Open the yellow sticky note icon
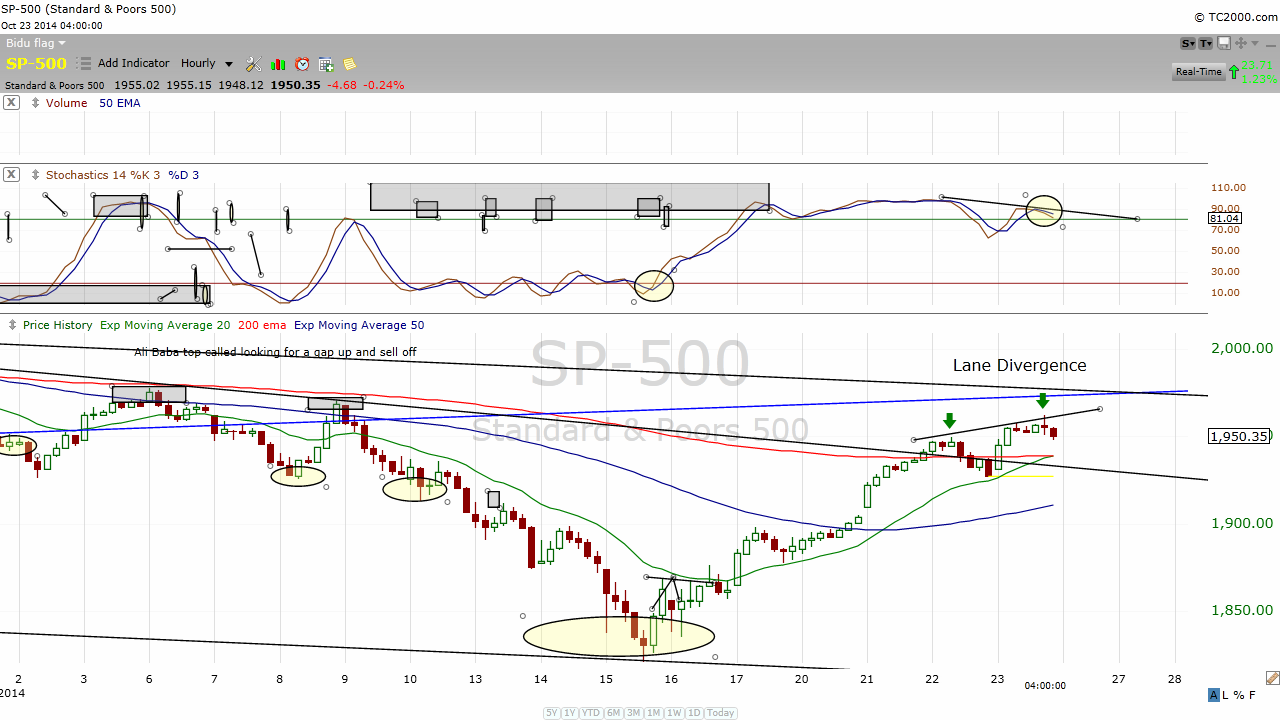Screen dimensions: 1280x720 tap(349, 64)
